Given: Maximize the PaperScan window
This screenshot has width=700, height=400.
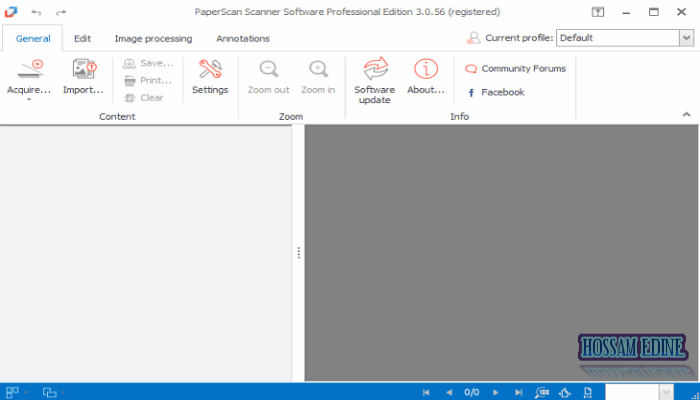Looking at the screenshot, I should [654, 12].
